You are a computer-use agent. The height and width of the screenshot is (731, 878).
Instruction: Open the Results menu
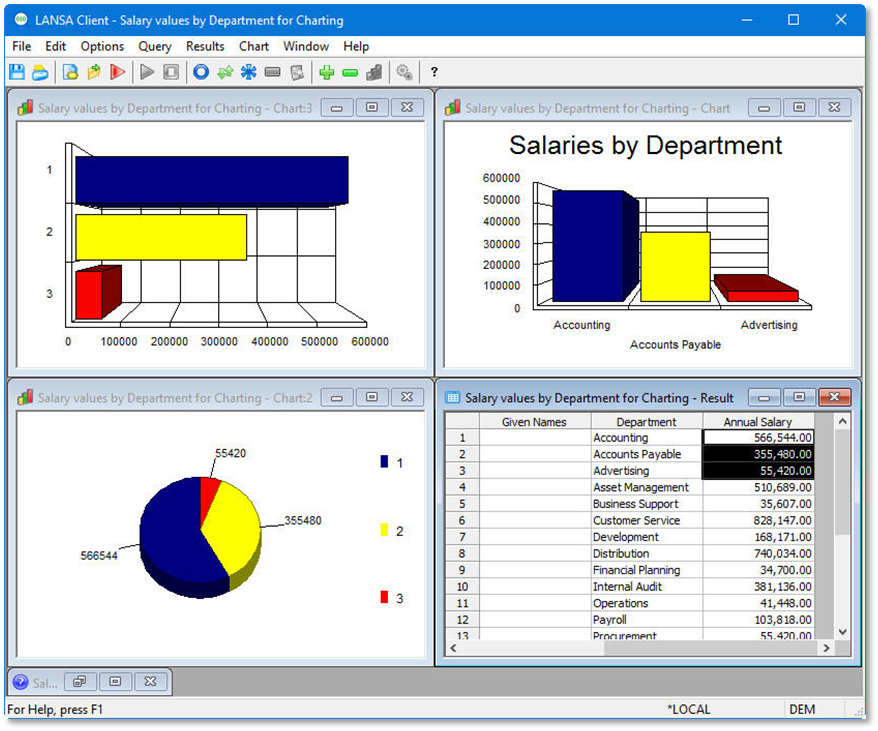point(205,46)
